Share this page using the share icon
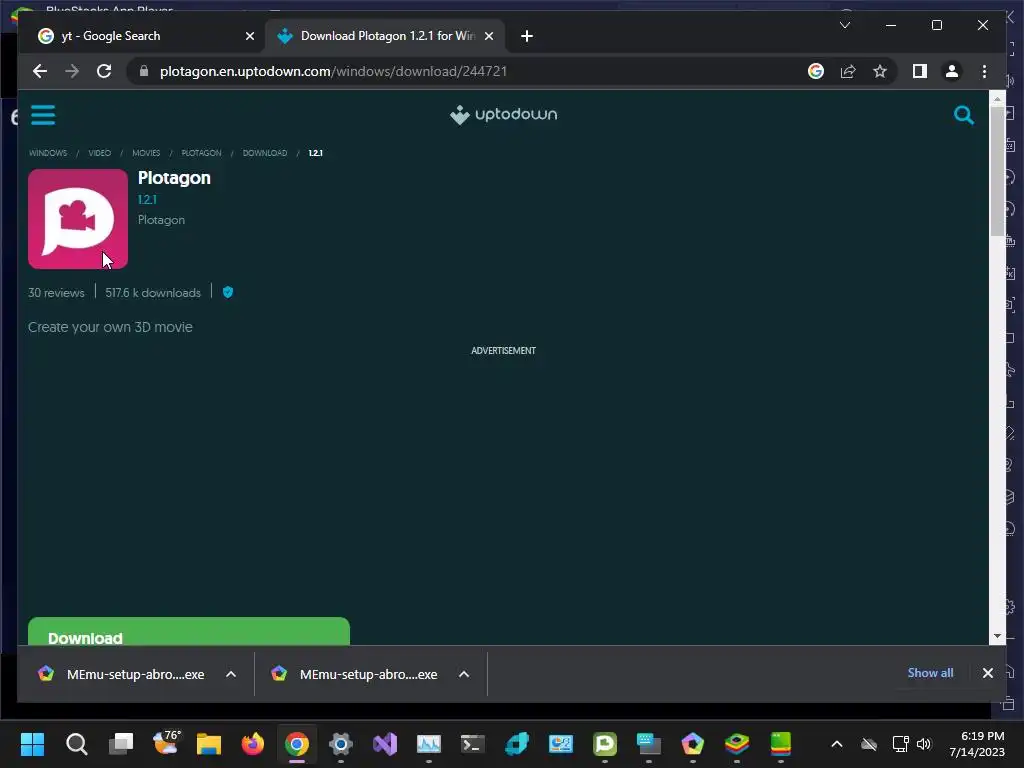The width and height of the screenshot is (1024, 768). 848,71
